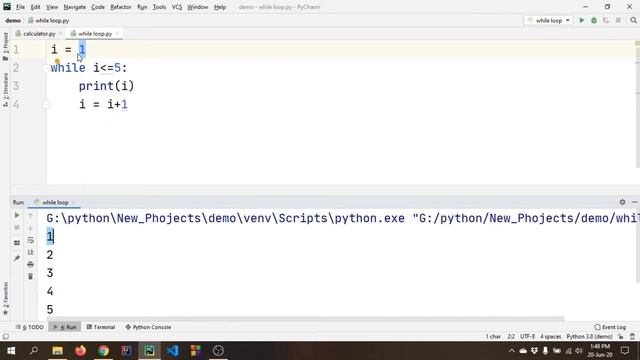This screenshot has height=360, width=640.
Task: Open the Navigate menu
Action: (x=75, y=7)
